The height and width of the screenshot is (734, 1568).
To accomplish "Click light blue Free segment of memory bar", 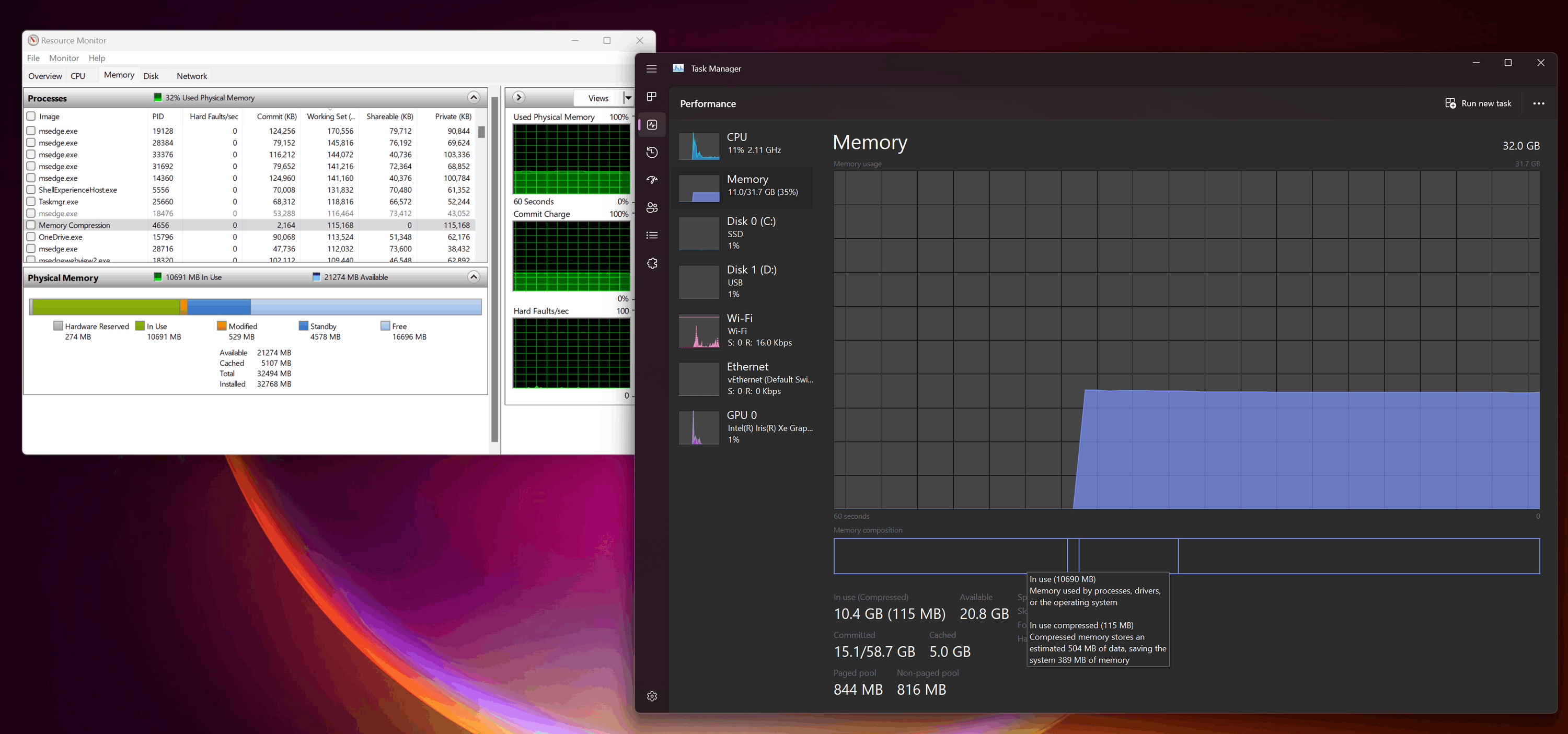I will pos(366,307).
